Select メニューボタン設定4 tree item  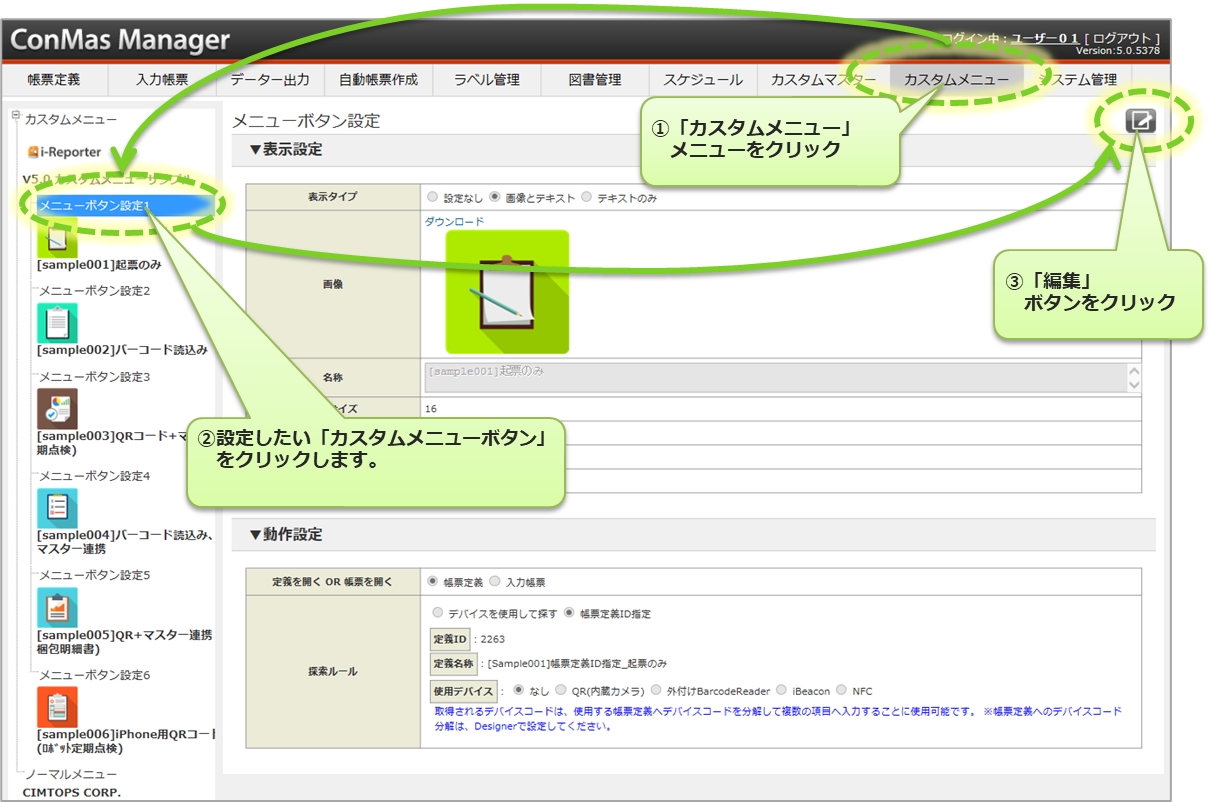coord(94,476)
